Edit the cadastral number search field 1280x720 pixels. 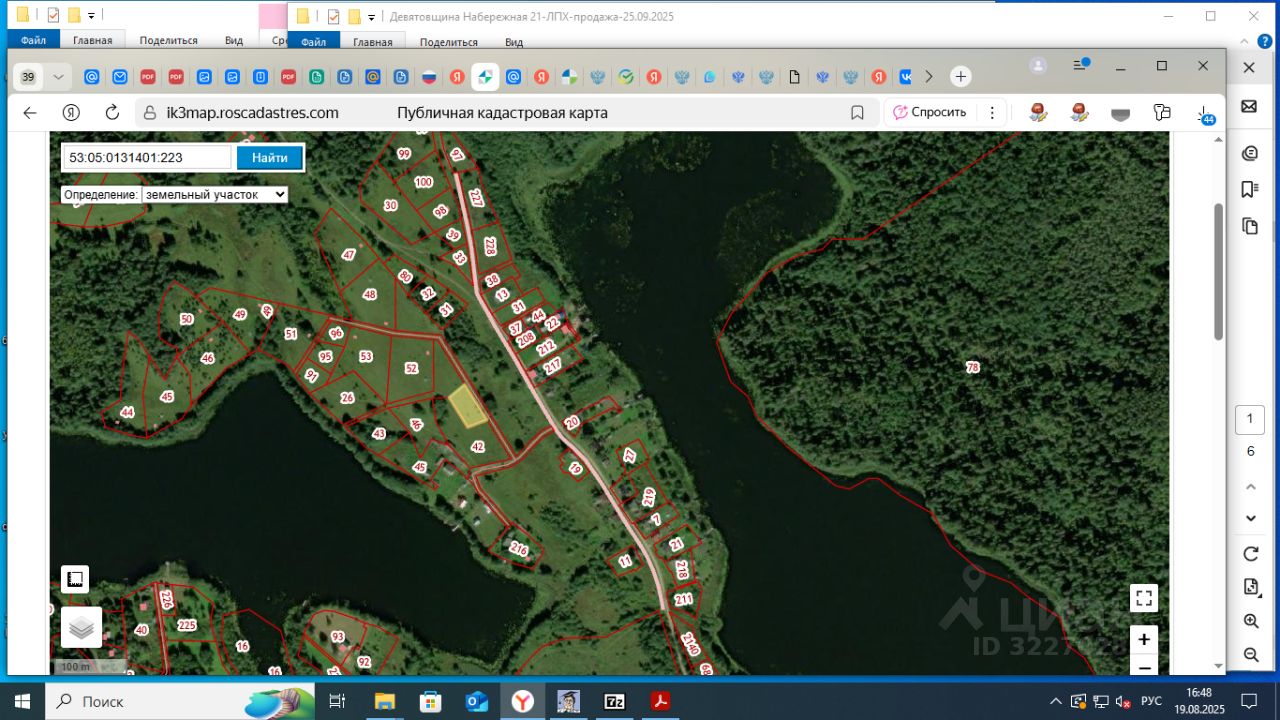coord(148,157)
